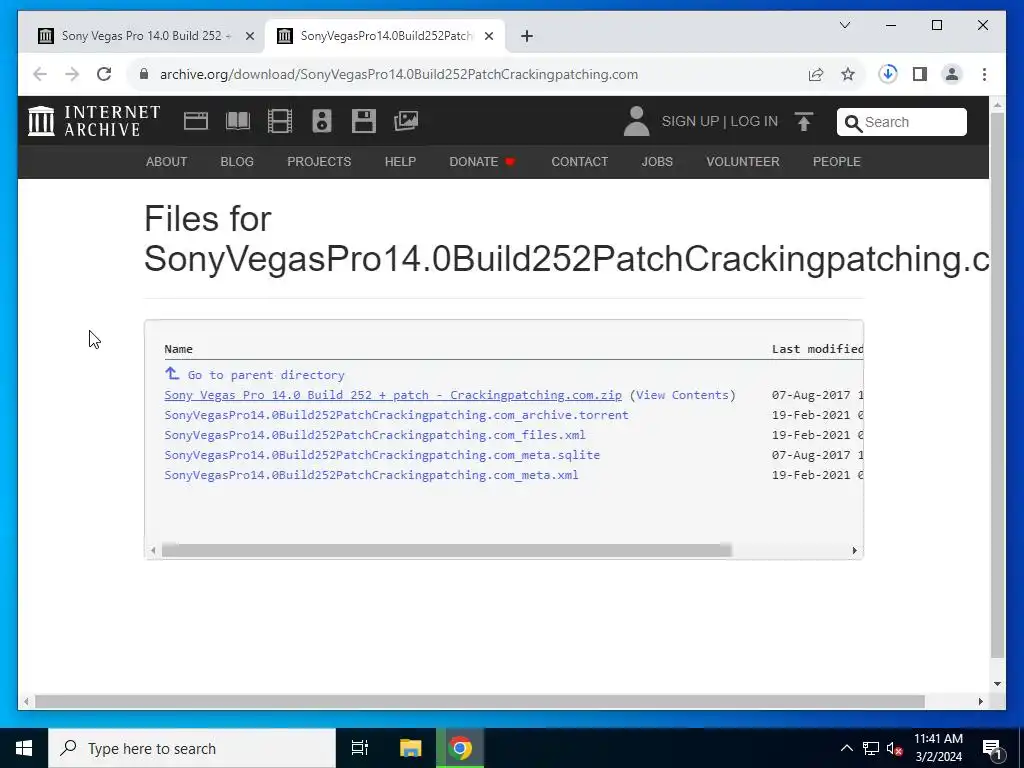
Task: Click the Upload arrow icon
Action: pyautogui.click(x=804, y=121)
